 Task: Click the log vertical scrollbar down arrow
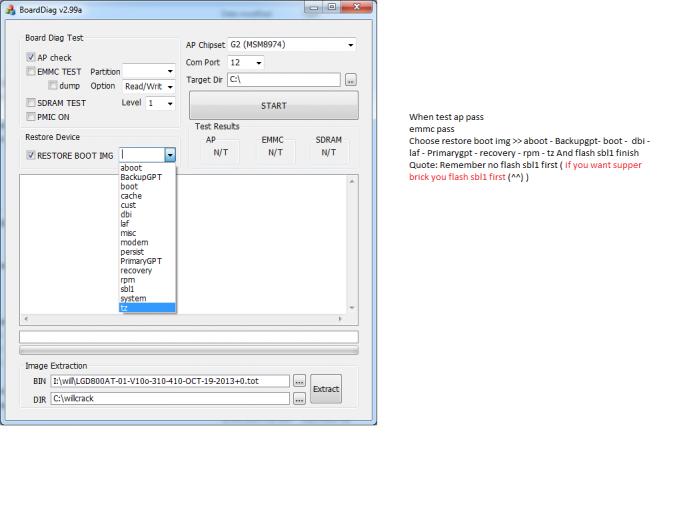point(352,307)
